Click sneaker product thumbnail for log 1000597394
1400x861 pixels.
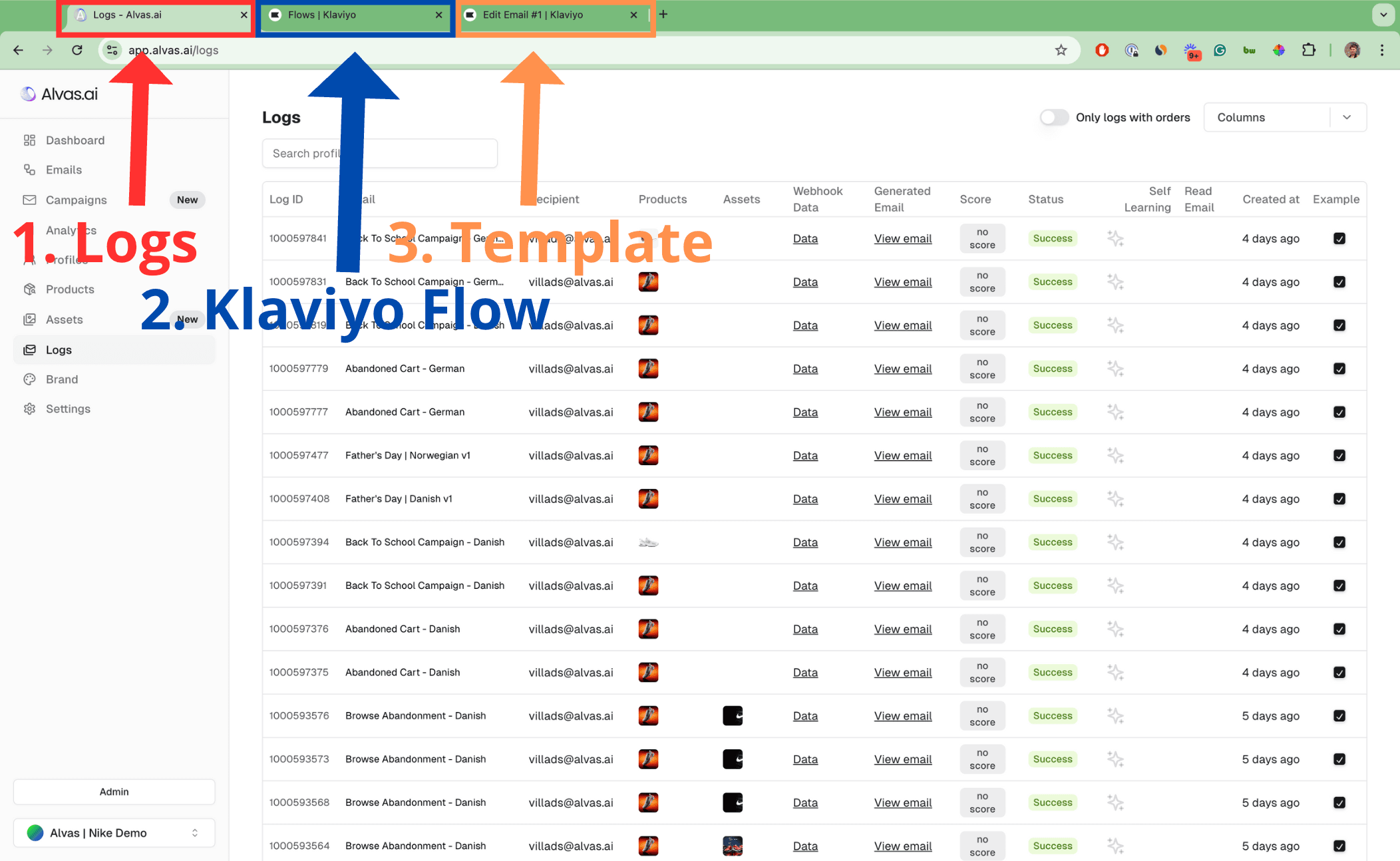pos(648,542)
